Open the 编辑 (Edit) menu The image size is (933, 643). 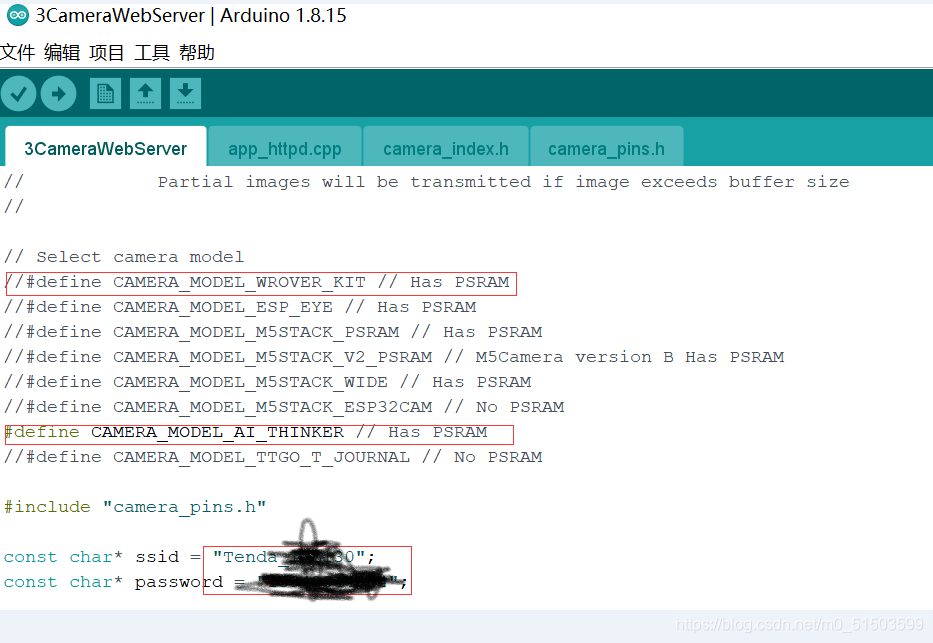61,52
